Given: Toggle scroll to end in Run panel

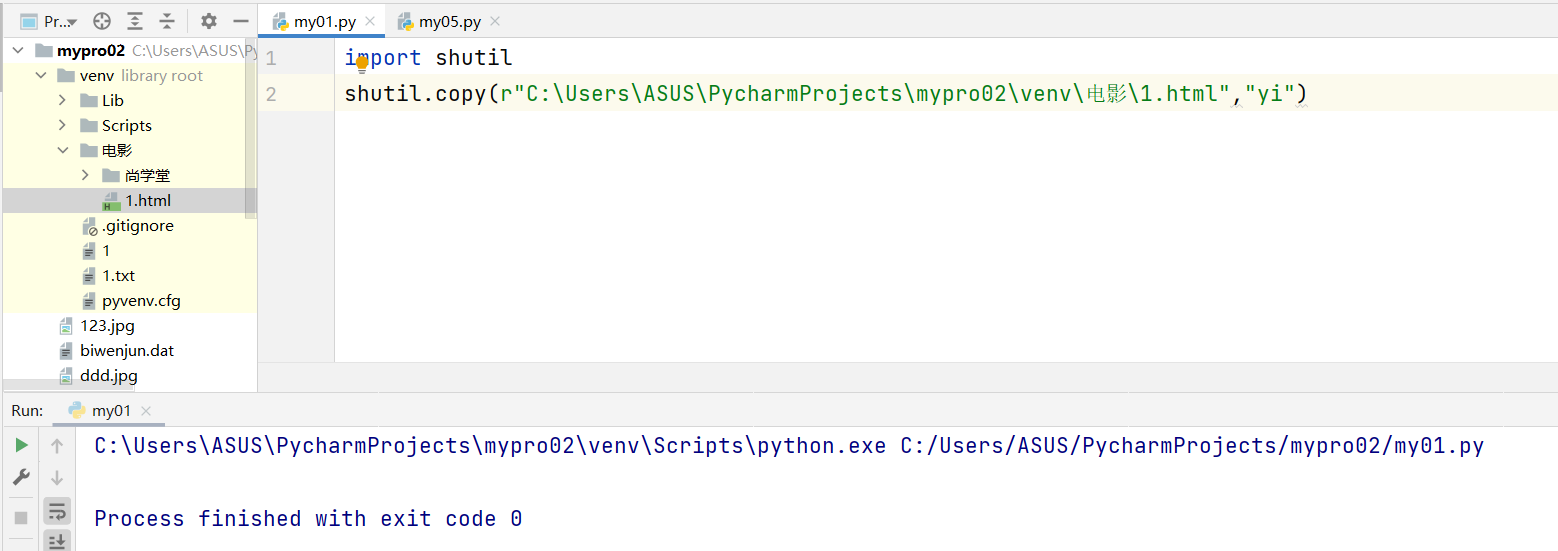Looking at the screenshot, I should pyautogui.click(x=57, y=541).
